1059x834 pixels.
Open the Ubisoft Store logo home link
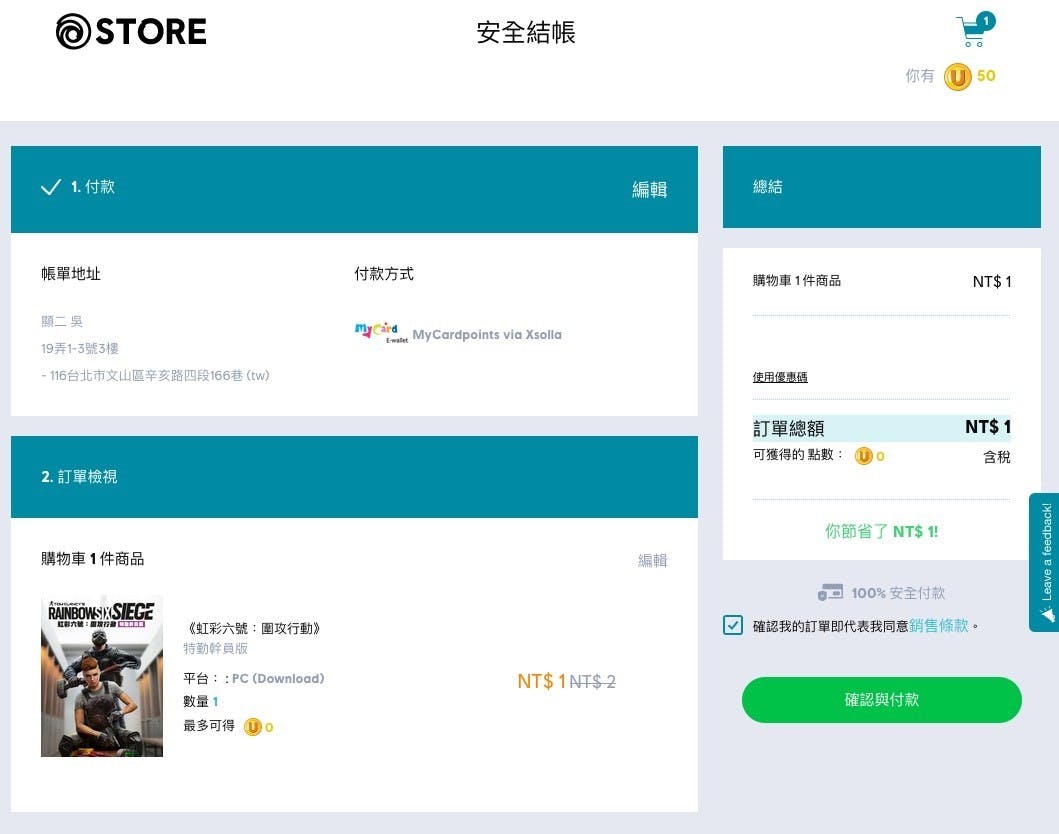click(x=131, y=32)
